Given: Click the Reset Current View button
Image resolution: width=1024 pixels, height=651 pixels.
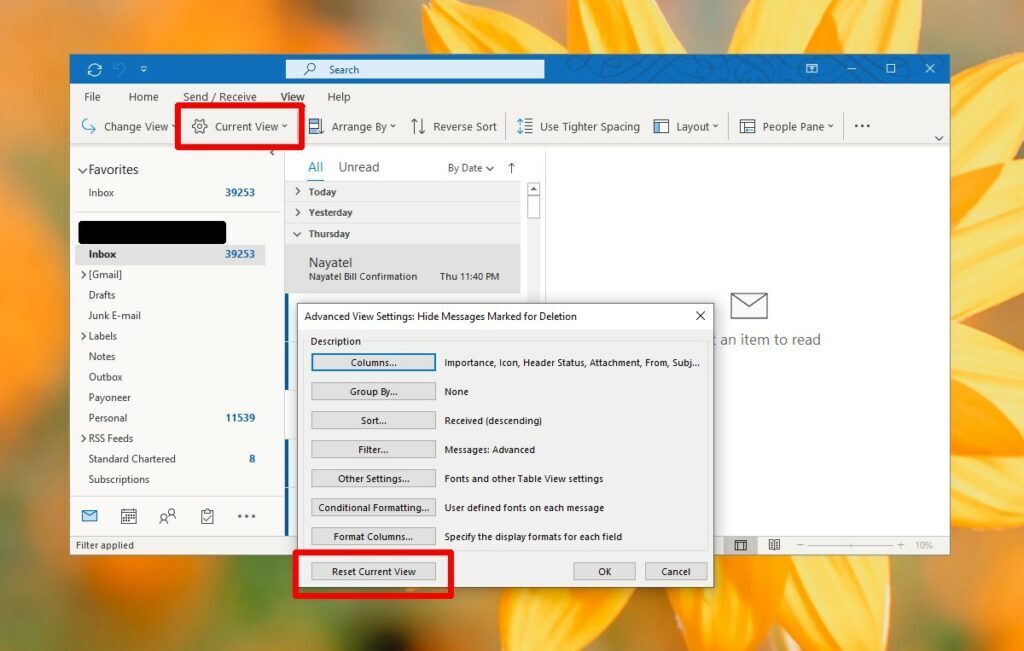Looking at the screenshot, I should [371, 571].
